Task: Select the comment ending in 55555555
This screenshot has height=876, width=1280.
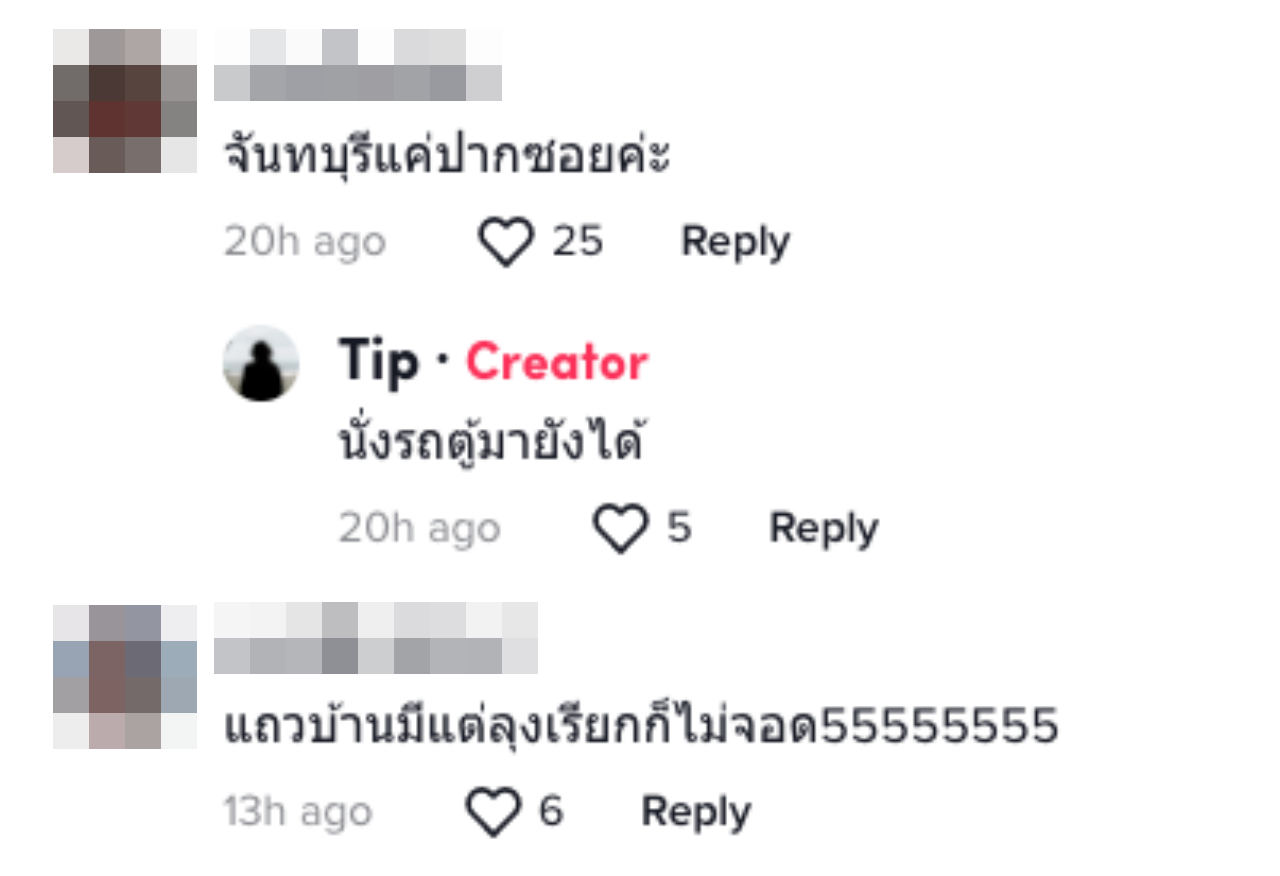Action: pos(641,726)
